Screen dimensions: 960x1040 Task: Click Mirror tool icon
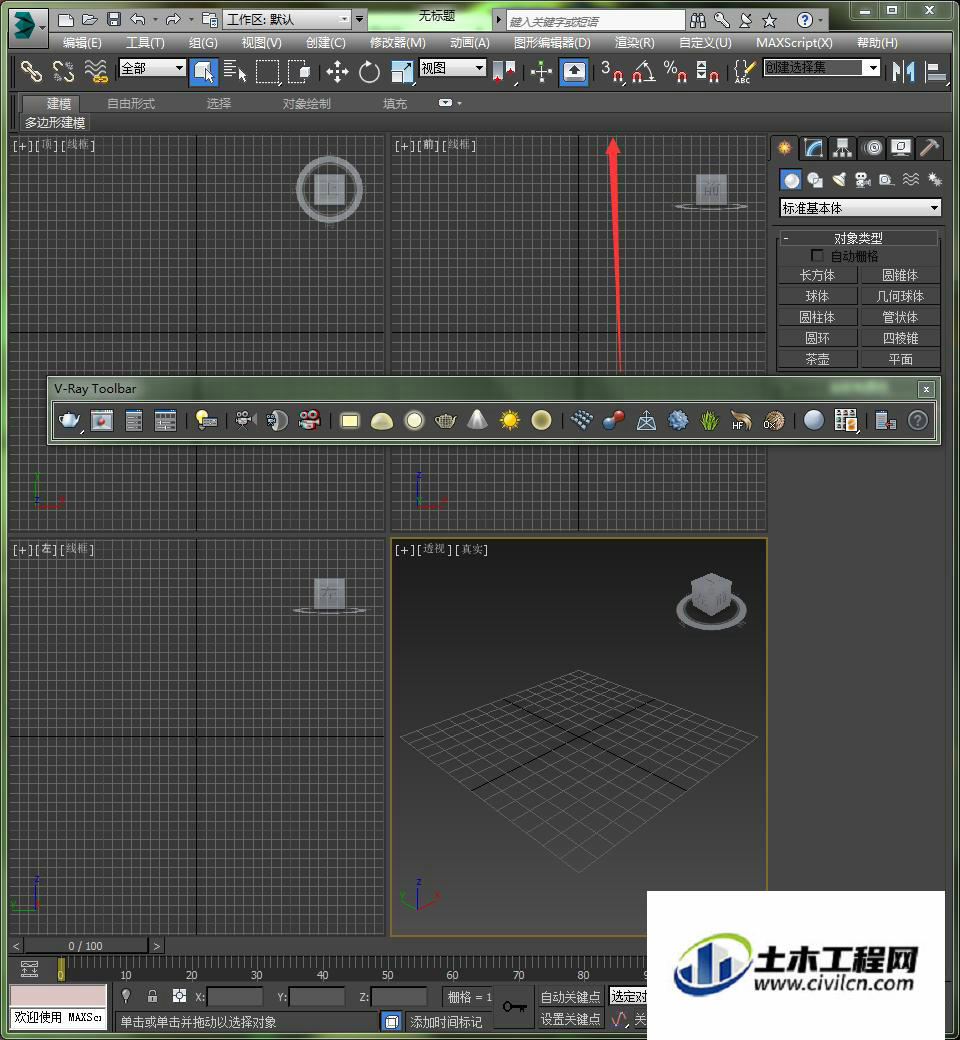coord(903,72)
